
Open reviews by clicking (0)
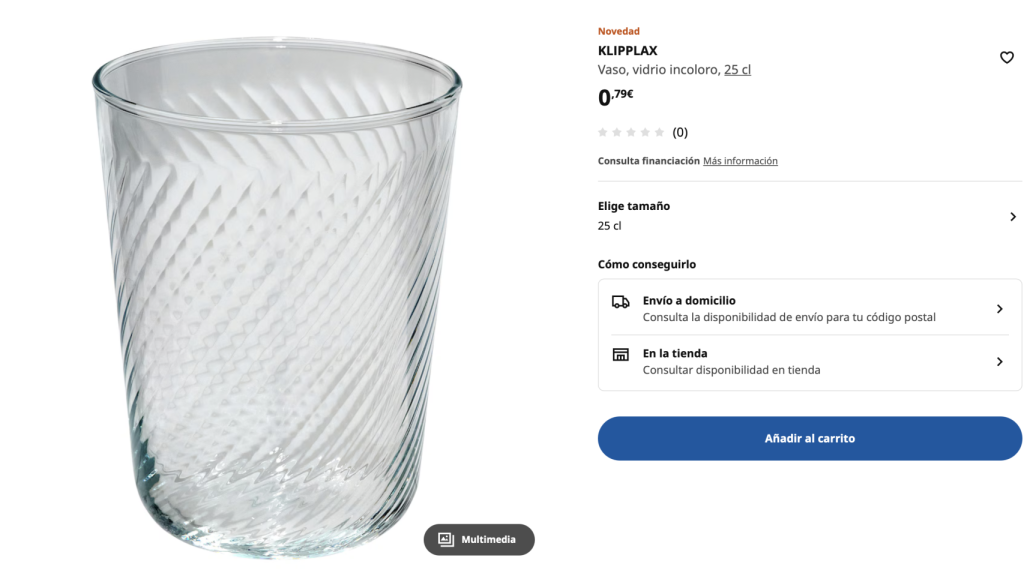click(x=681, y=131)
